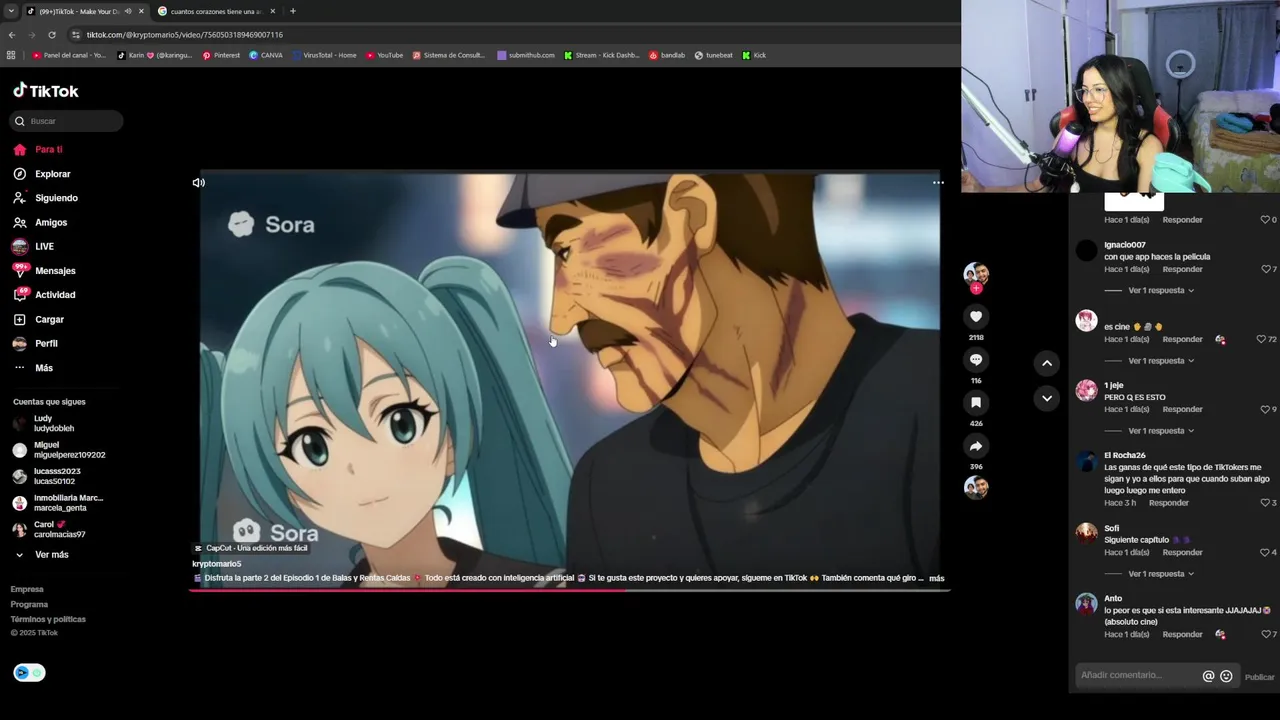Save the video with the bookmark icon
This screenshot has width=1280, height=720.
(976, 403)
